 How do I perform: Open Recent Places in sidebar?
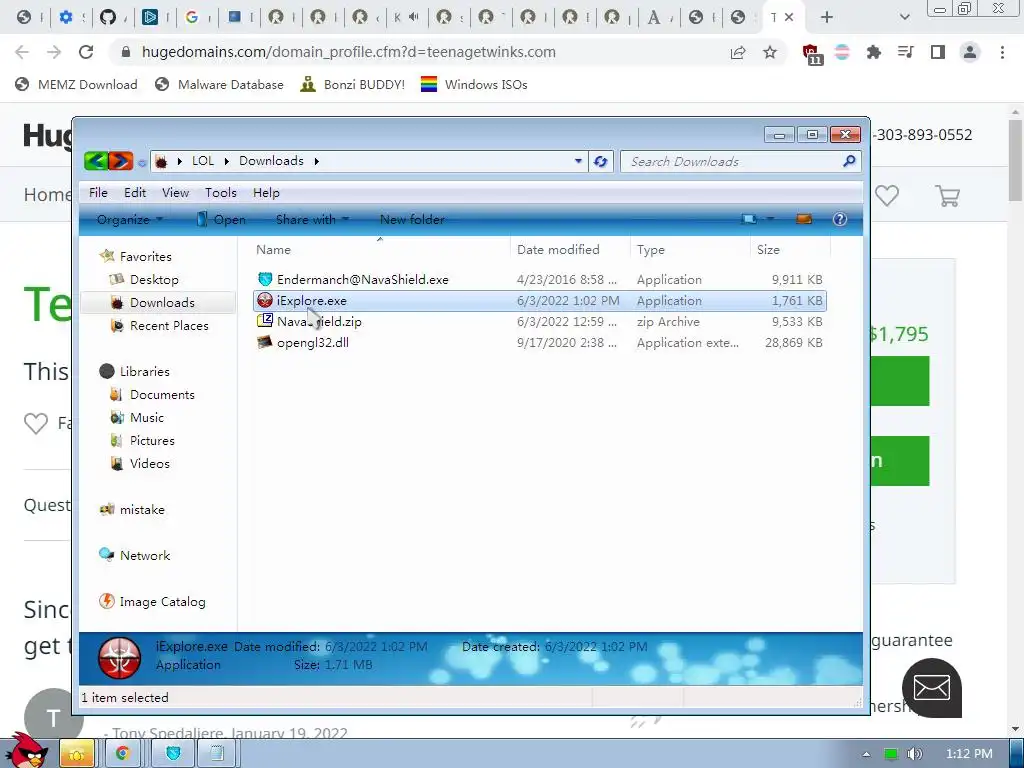(169, 326)
